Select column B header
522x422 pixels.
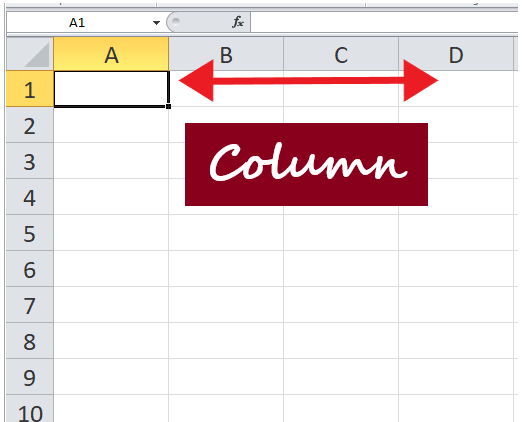[x=226, y=54]
